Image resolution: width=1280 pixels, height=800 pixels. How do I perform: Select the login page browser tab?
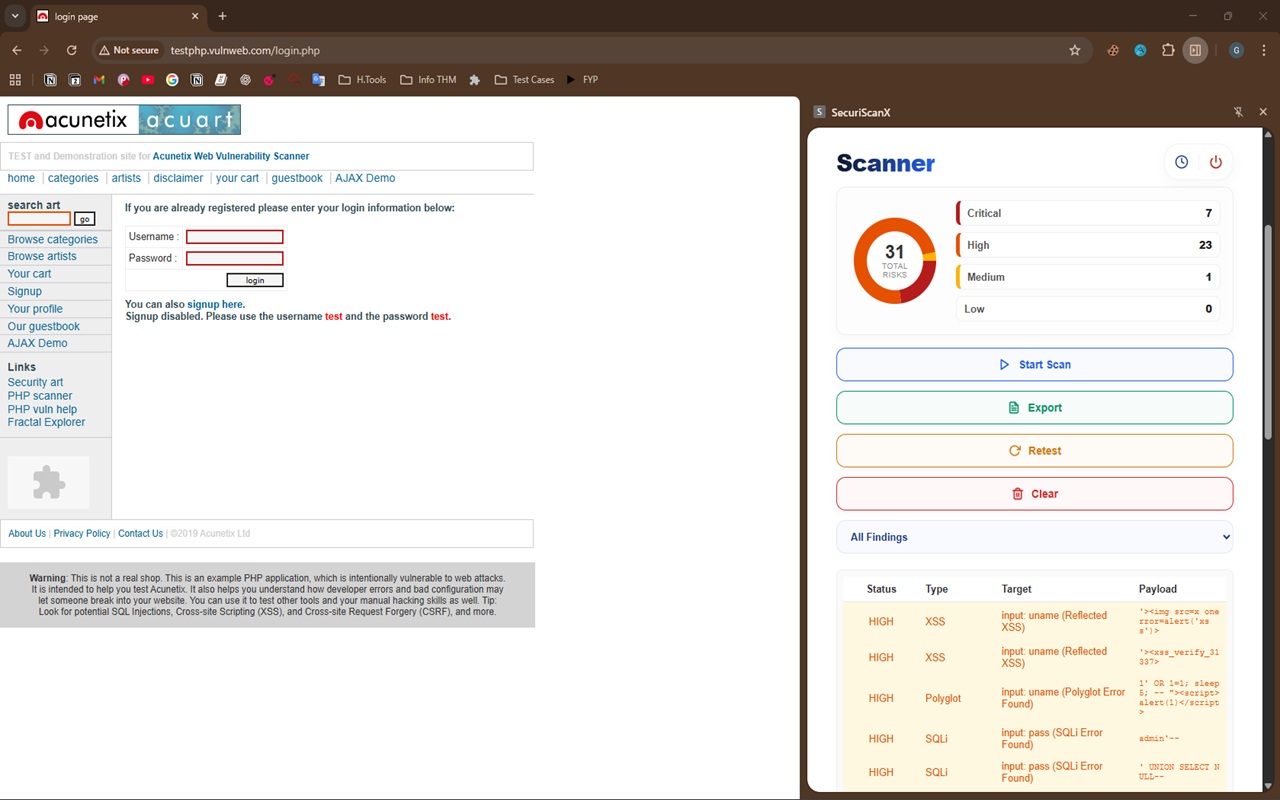(x=117, y=17)
